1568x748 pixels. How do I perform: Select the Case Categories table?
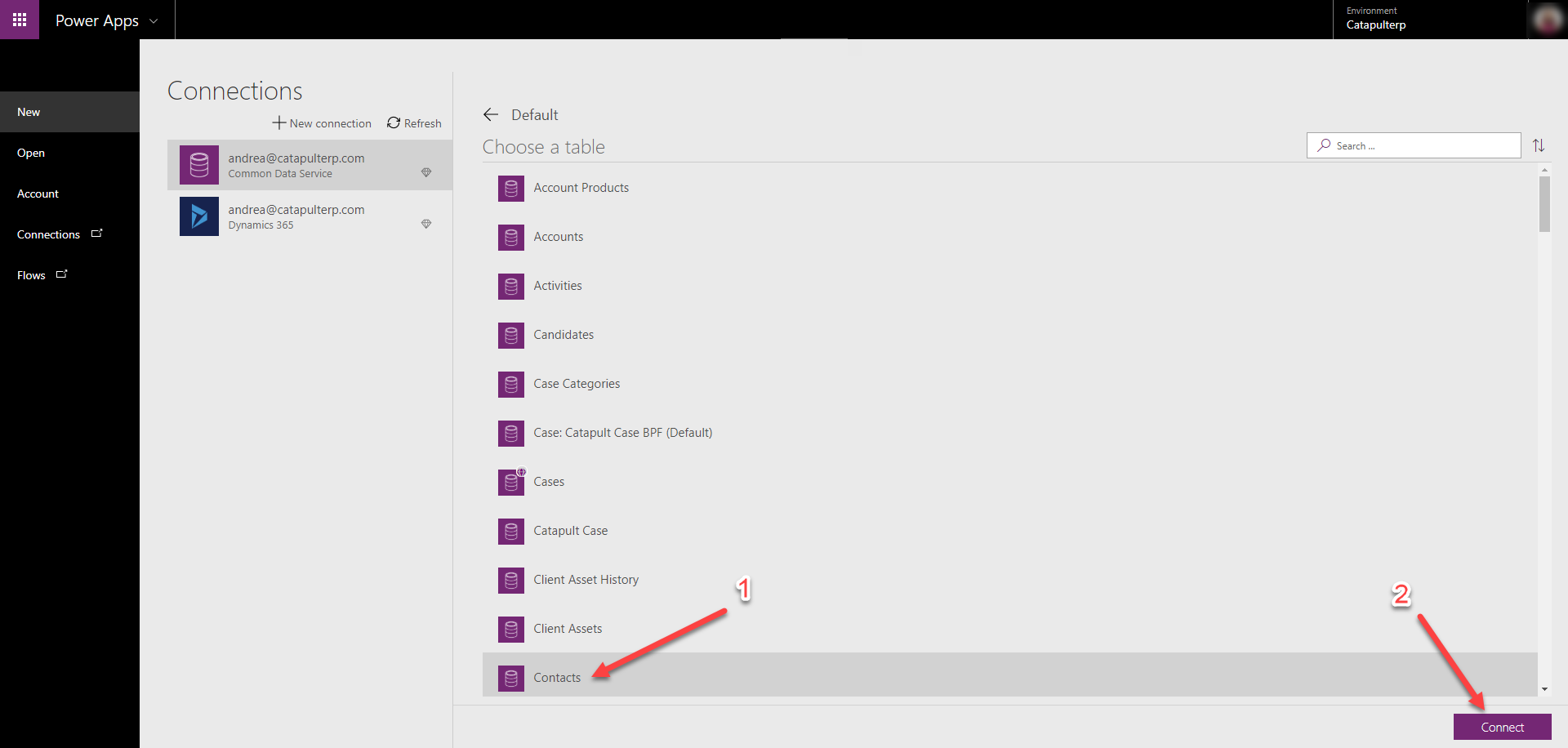[x=1010, y=384]
